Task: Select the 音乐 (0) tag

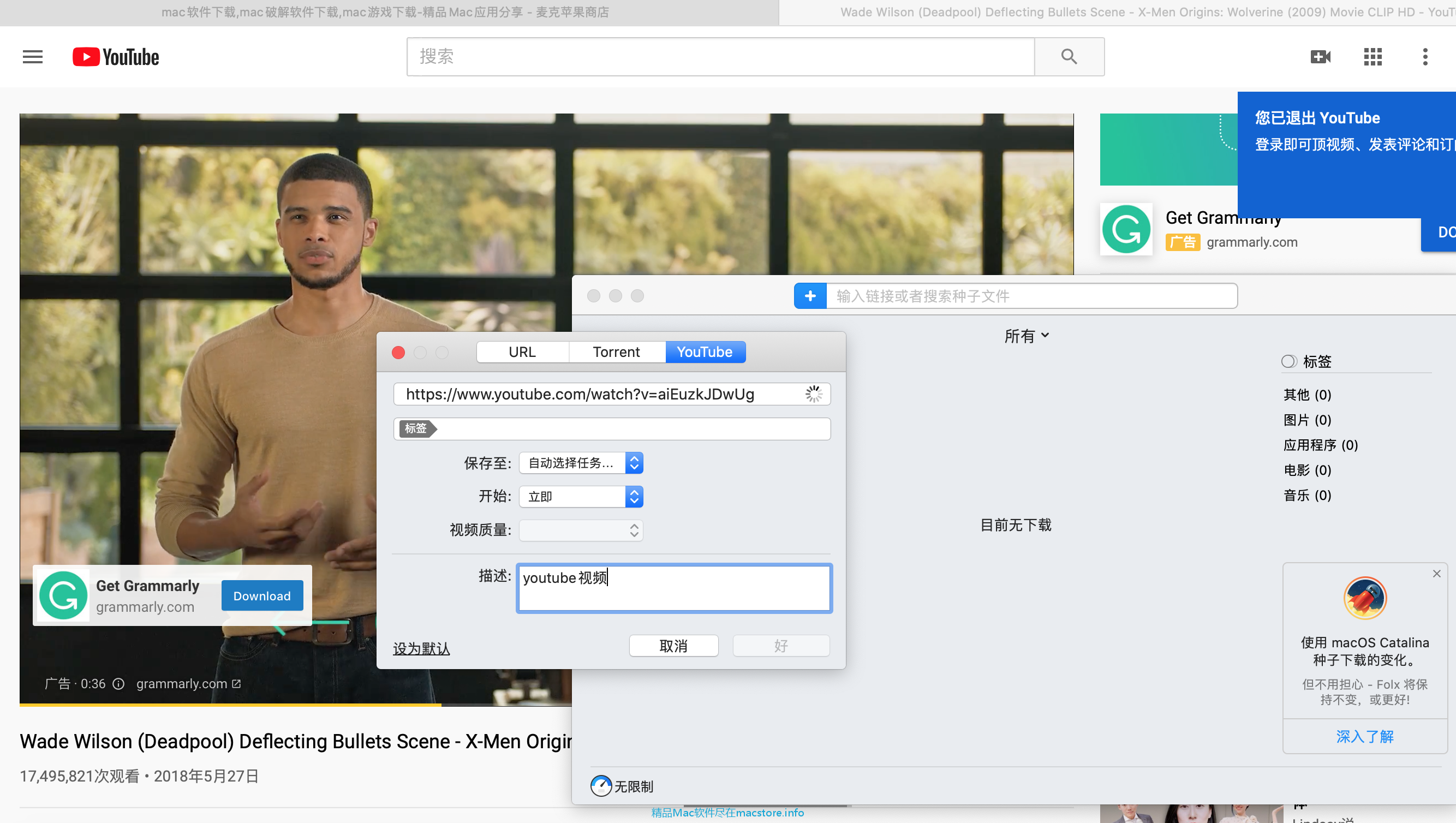Action: pos(1308,495)
